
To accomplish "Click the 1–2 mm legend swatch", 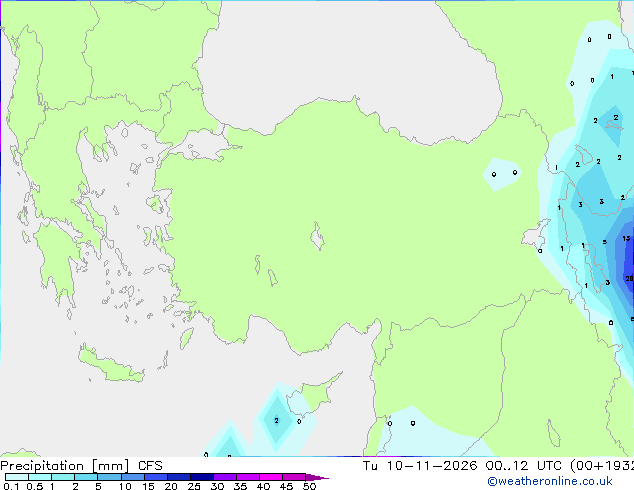I will (x=63, y=477).
